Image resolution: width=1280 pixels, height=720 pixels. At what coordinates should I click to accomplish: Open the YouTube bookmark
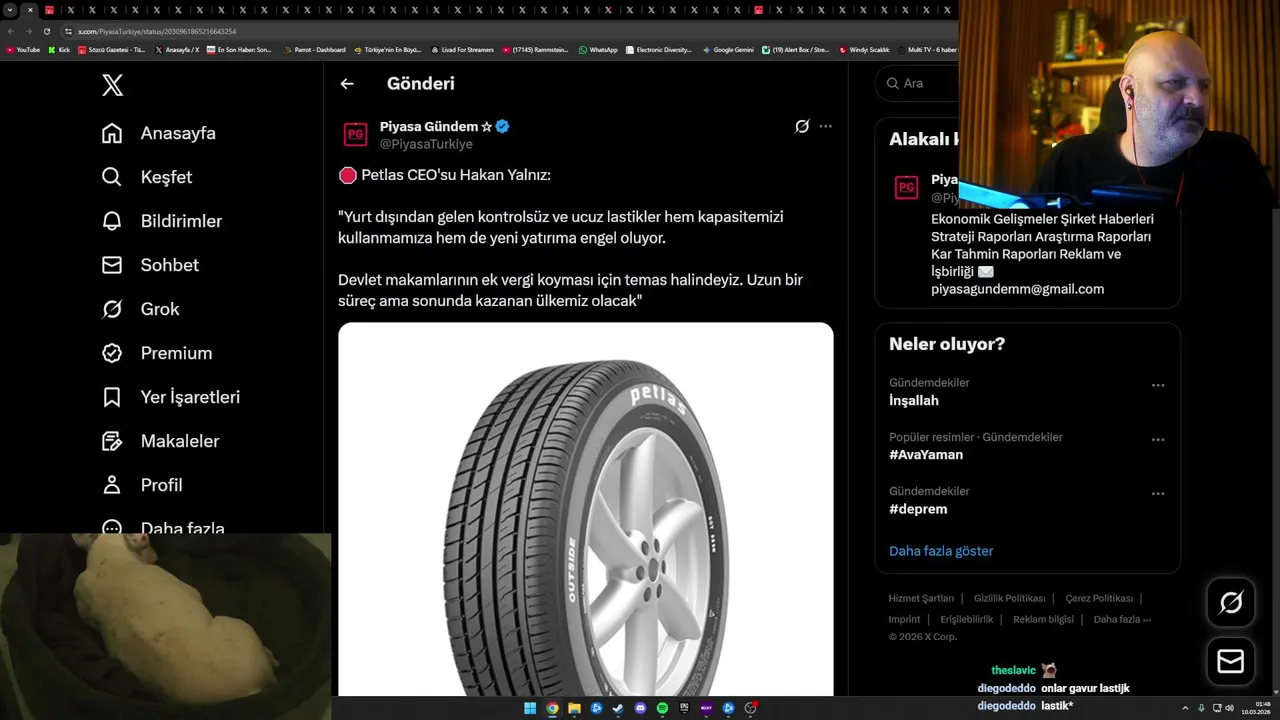pyautogui.click(x=23, y=49)
